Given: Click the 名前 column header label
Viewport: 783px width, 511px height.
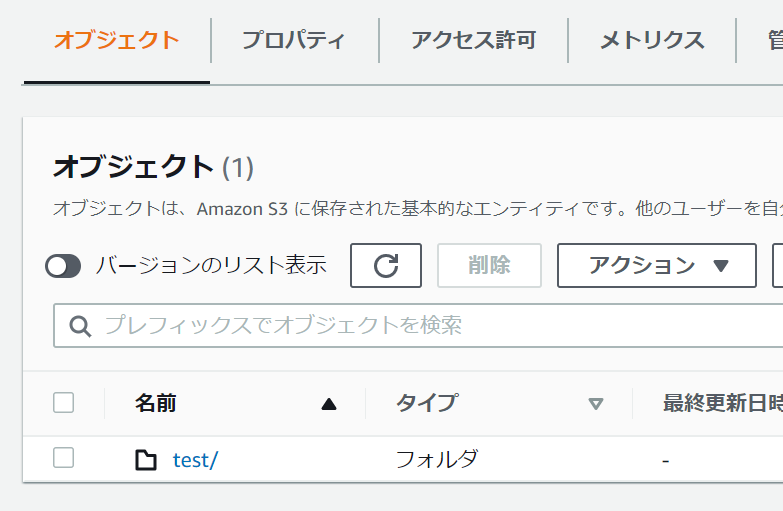Looking at the screenshot, I should pyautogui.click(x=156, y=403).
